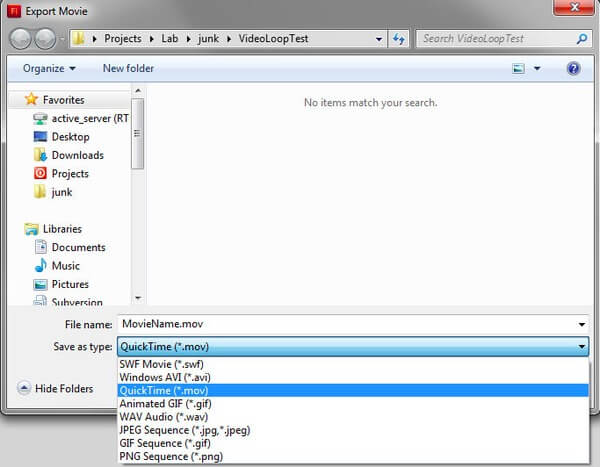Expand the arrow before junk in path
Viewport: 600px width, 467px height.
tap(188, 39)
